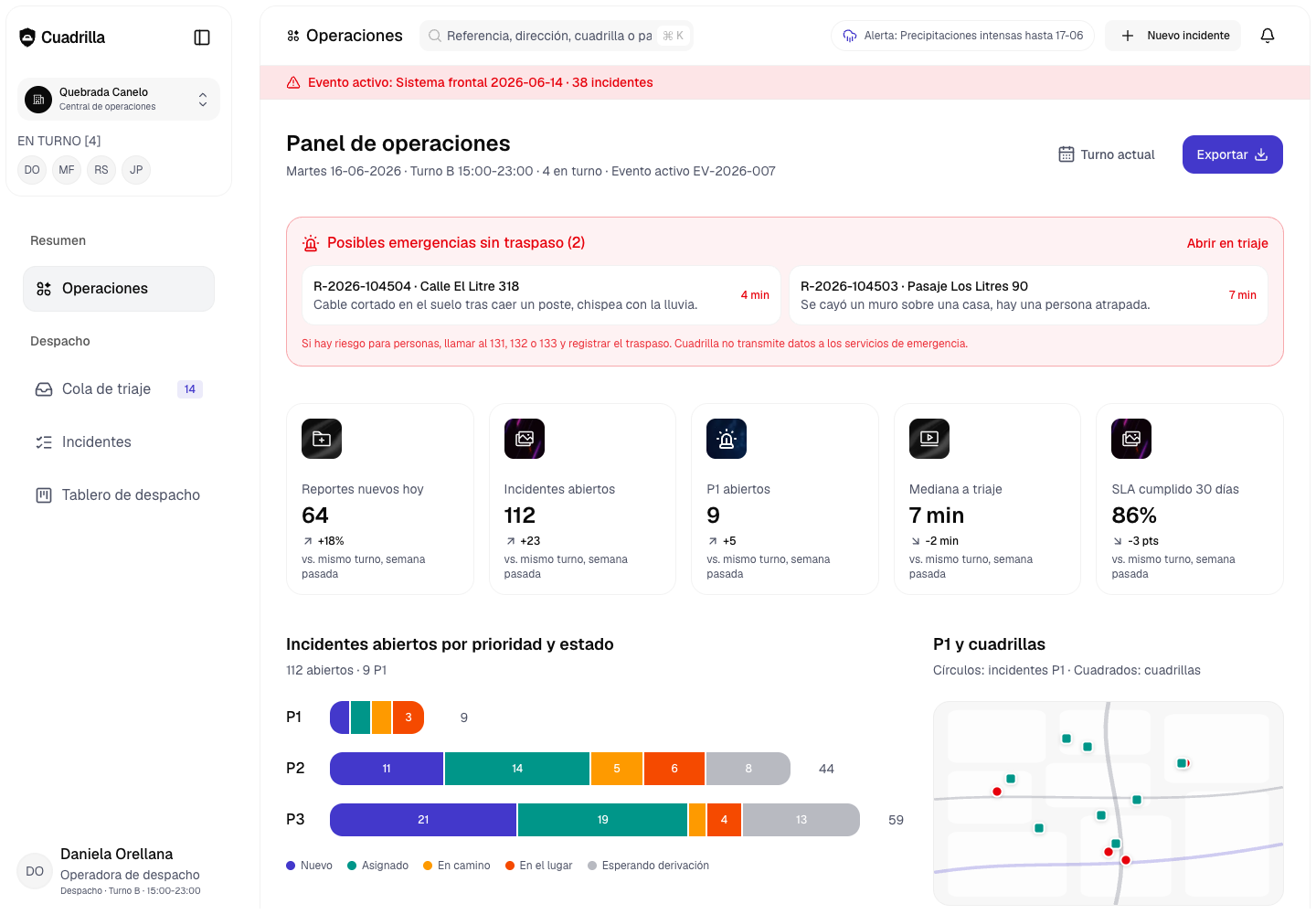1316x914 pixels.
Task: Open report R-2026-104503 Pasaje Los Litres 90
Action: (x=1028, y=295)
